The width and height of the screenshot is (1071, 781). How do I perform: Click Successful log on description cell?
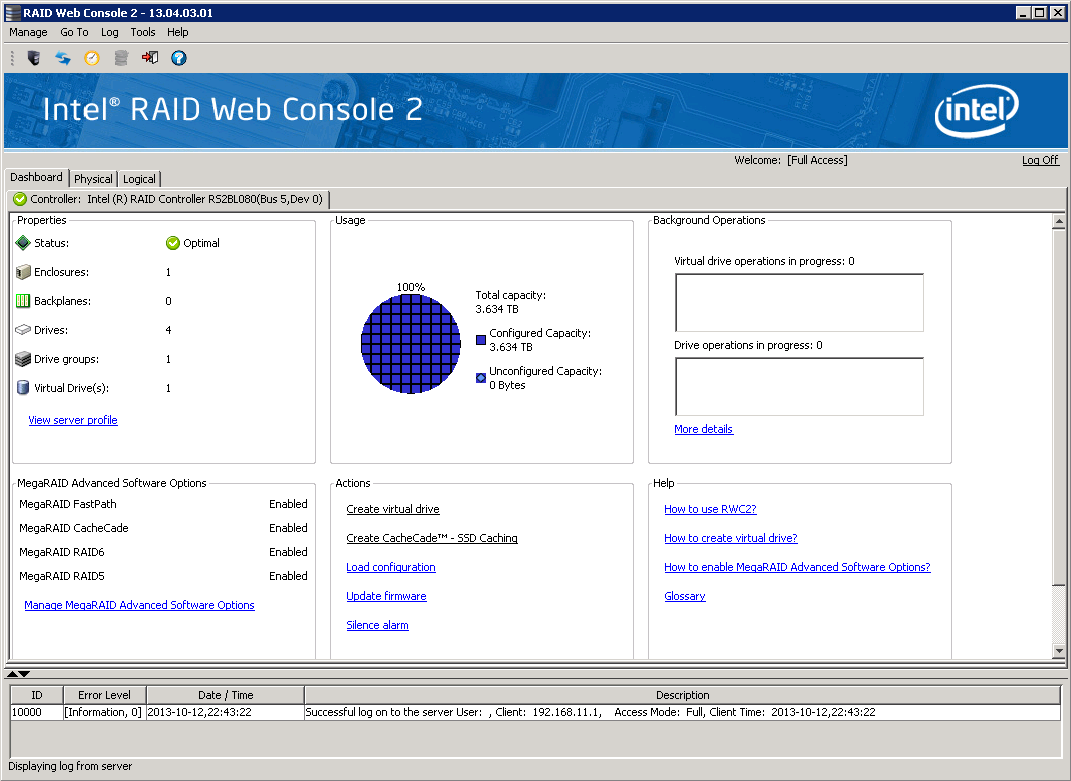coord(682,712)
